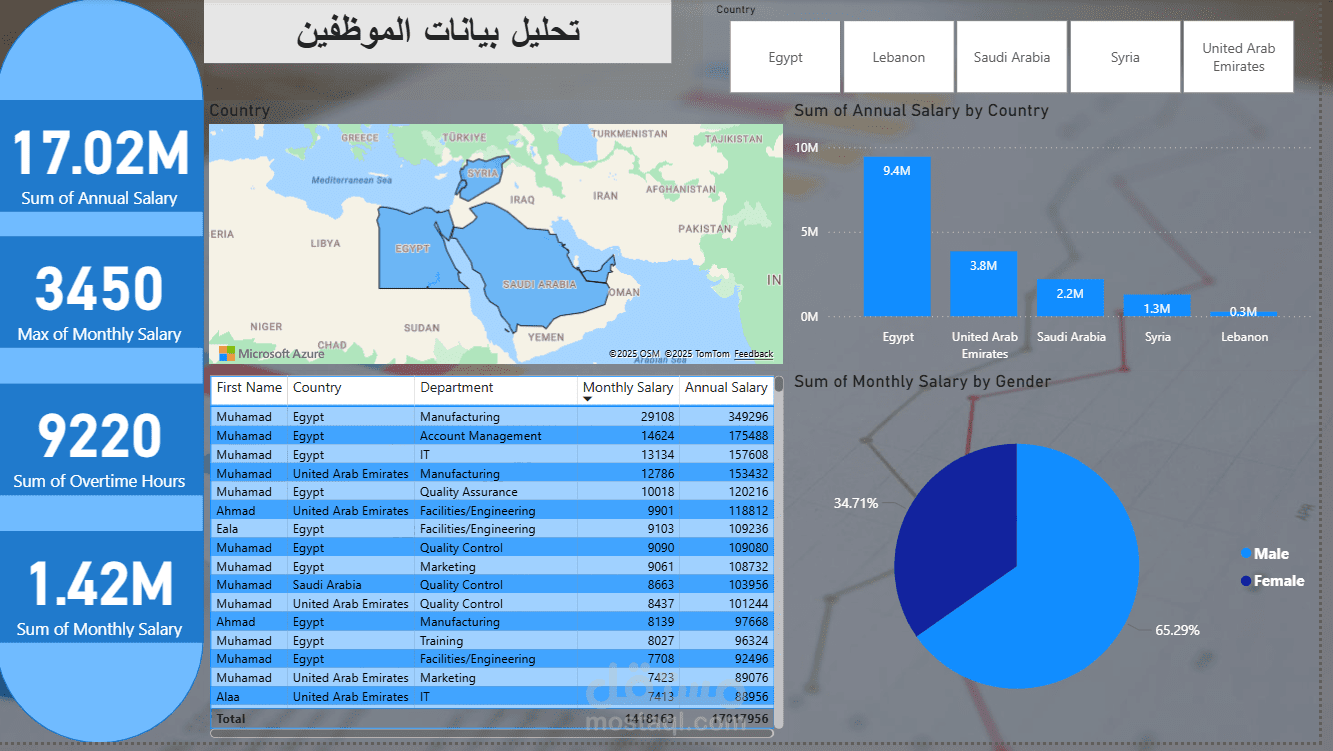Click the Monthly Salary sort arrow
The image size is (1333, 751).
pos(588,399)
